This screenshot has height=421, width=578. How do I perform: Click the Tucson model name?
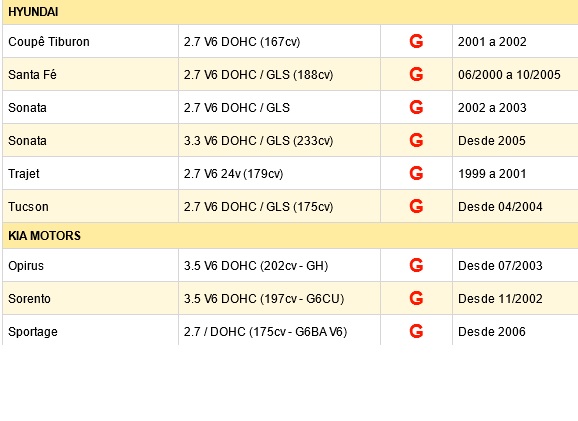(x=28, y=207)
